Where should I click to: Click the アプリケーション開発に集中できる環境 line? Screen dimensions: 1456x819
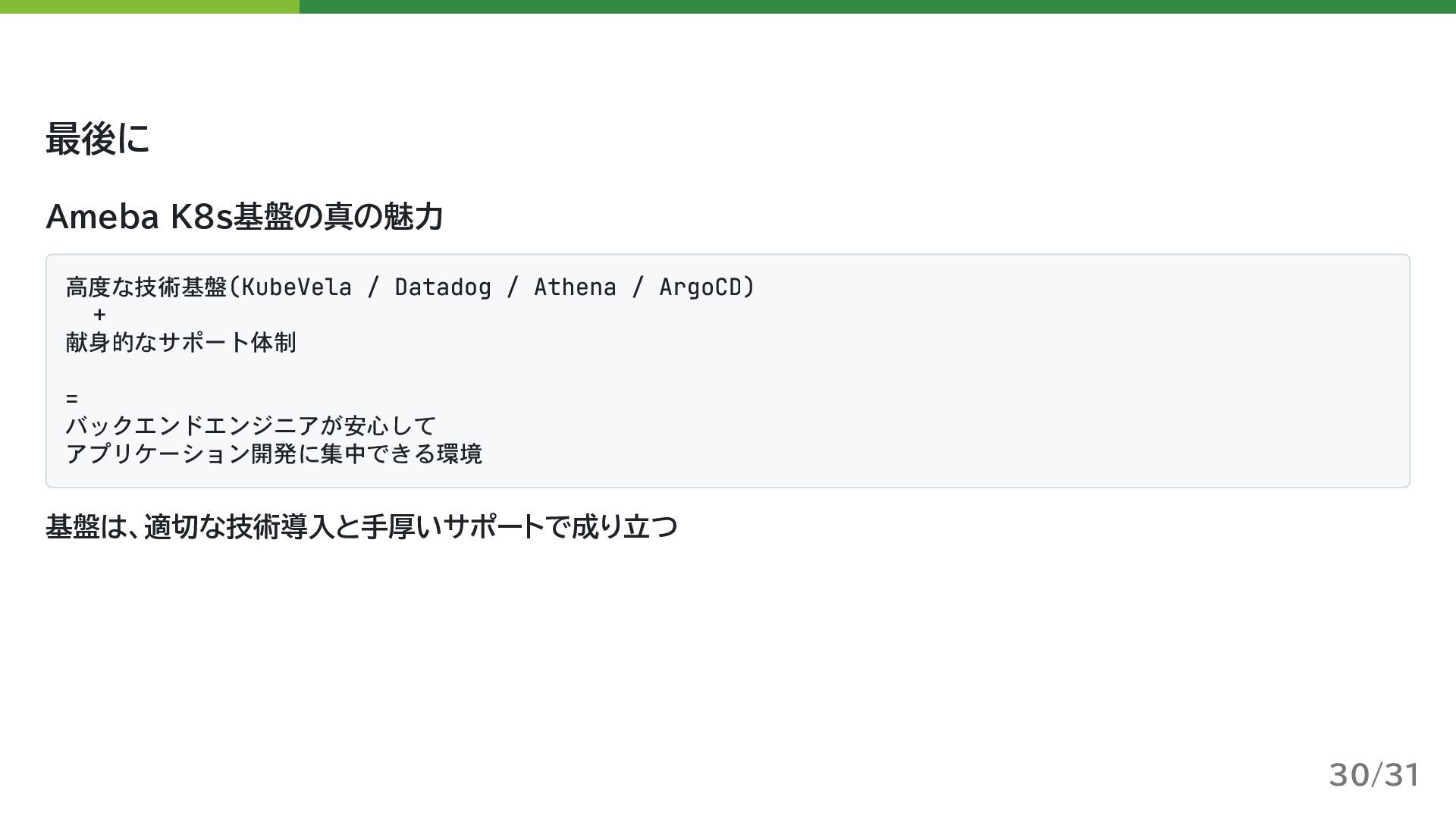point(274,453)
